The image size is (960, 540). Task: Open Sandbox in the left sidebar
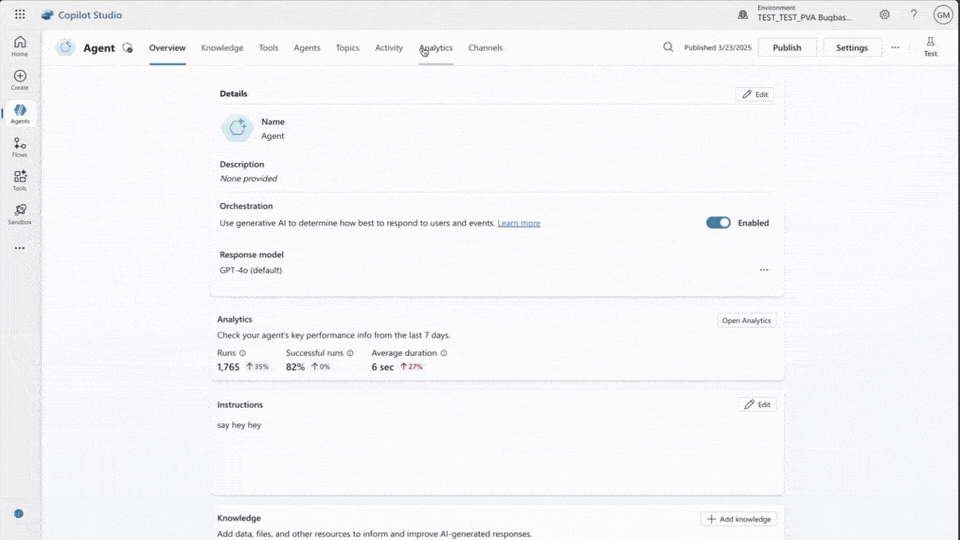pos(20,214)
